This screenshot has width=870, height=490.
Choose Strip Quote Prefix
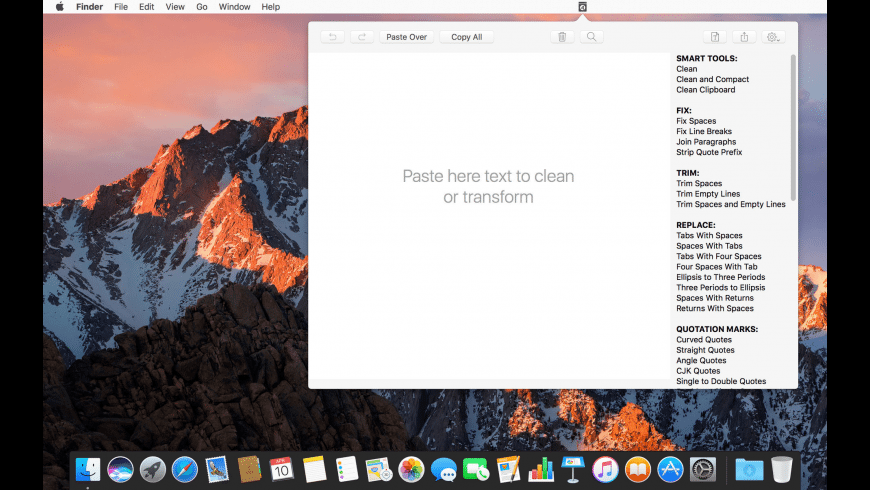point(709,152)
